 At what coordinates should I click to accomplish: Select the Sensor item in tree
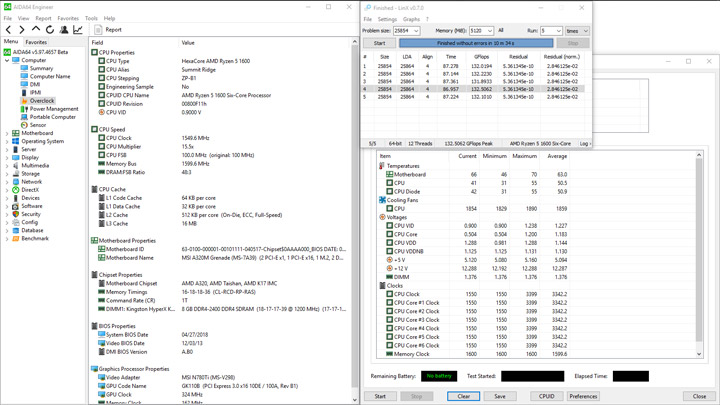[38, 125]
